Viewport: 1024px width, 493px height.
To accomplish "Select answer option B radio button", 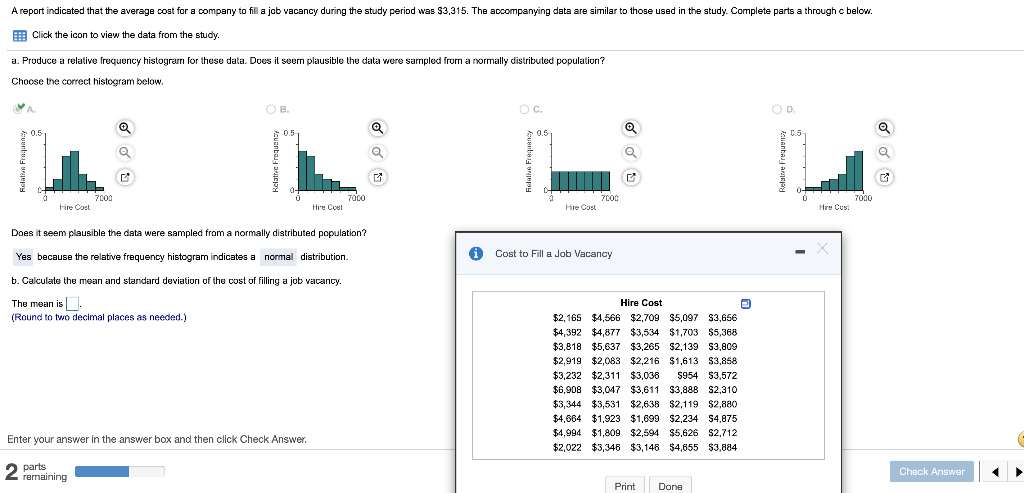I will (x=271, y=109).
